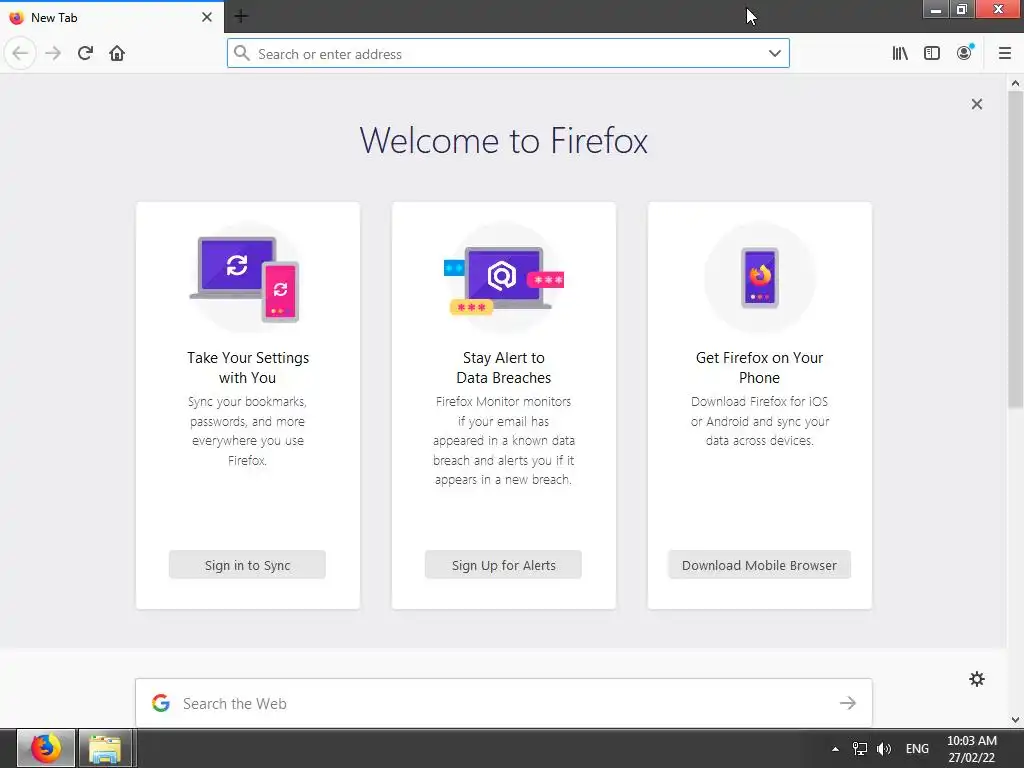Click the Google logo in search box
Image resolution: width=1024 pixels, height=768 pixels.
click(161, 703)
